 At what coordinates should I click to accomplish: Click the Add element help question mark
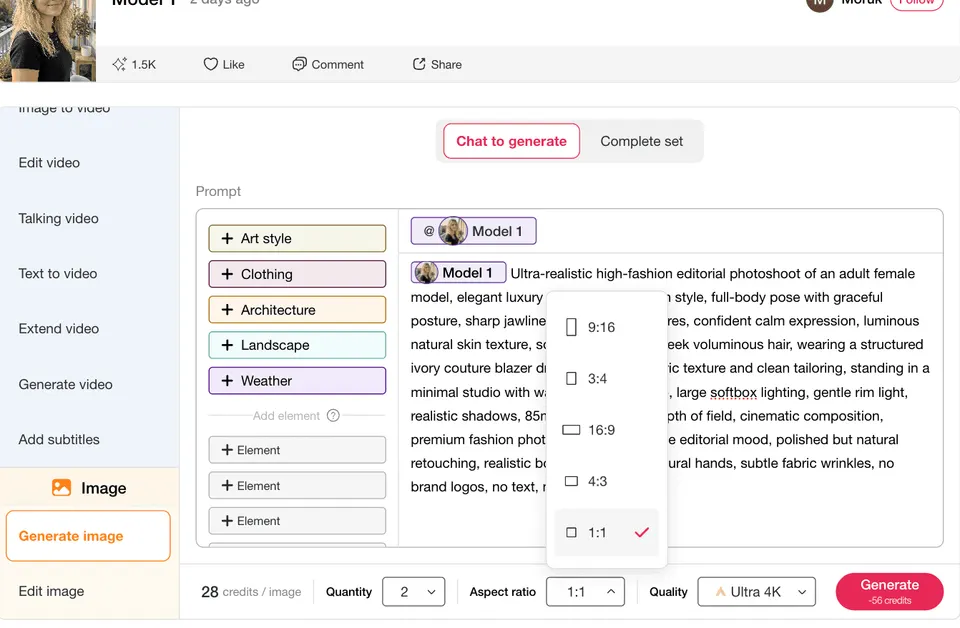point(333,416)
